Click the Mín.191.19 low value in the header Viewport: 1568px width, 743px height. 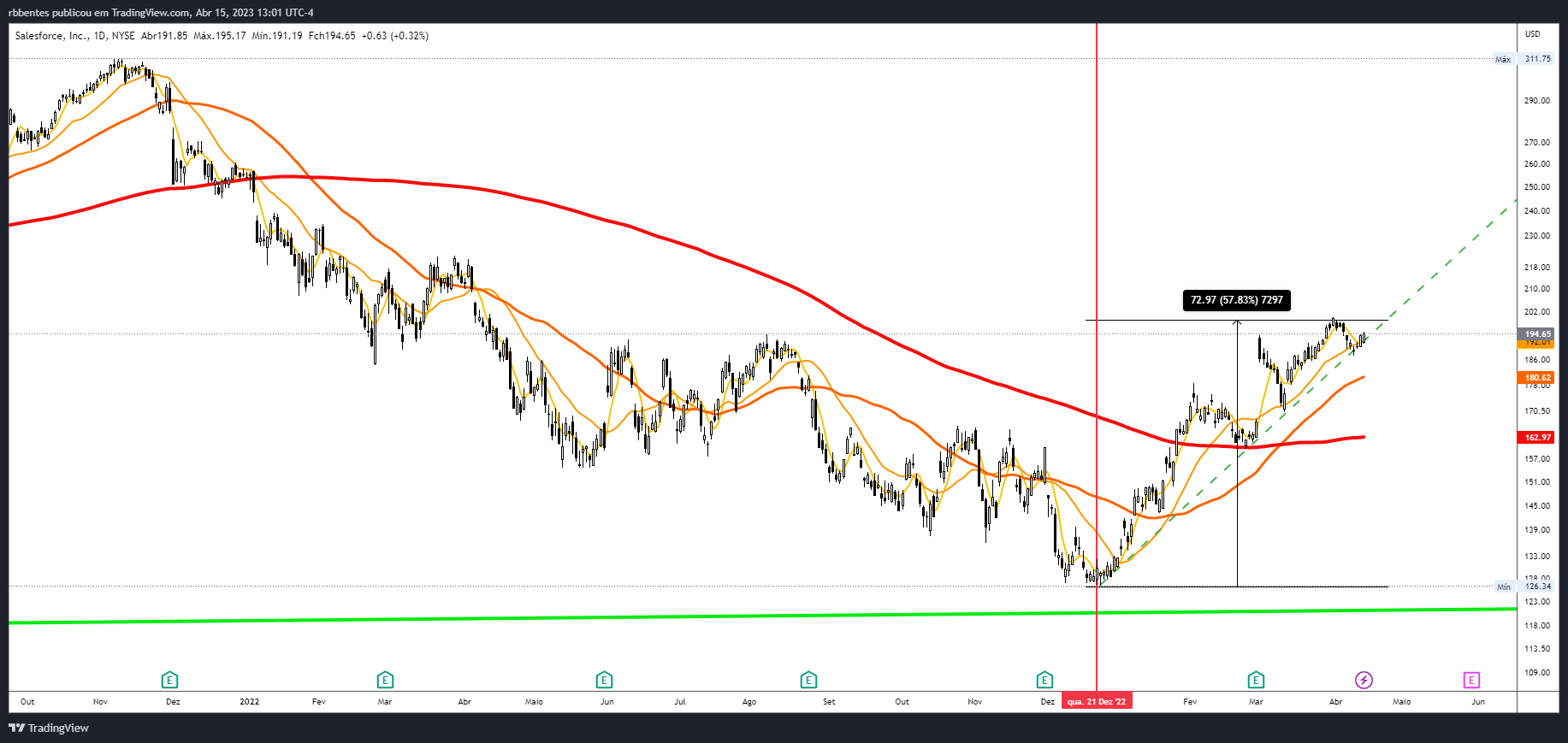coord(277,36)
